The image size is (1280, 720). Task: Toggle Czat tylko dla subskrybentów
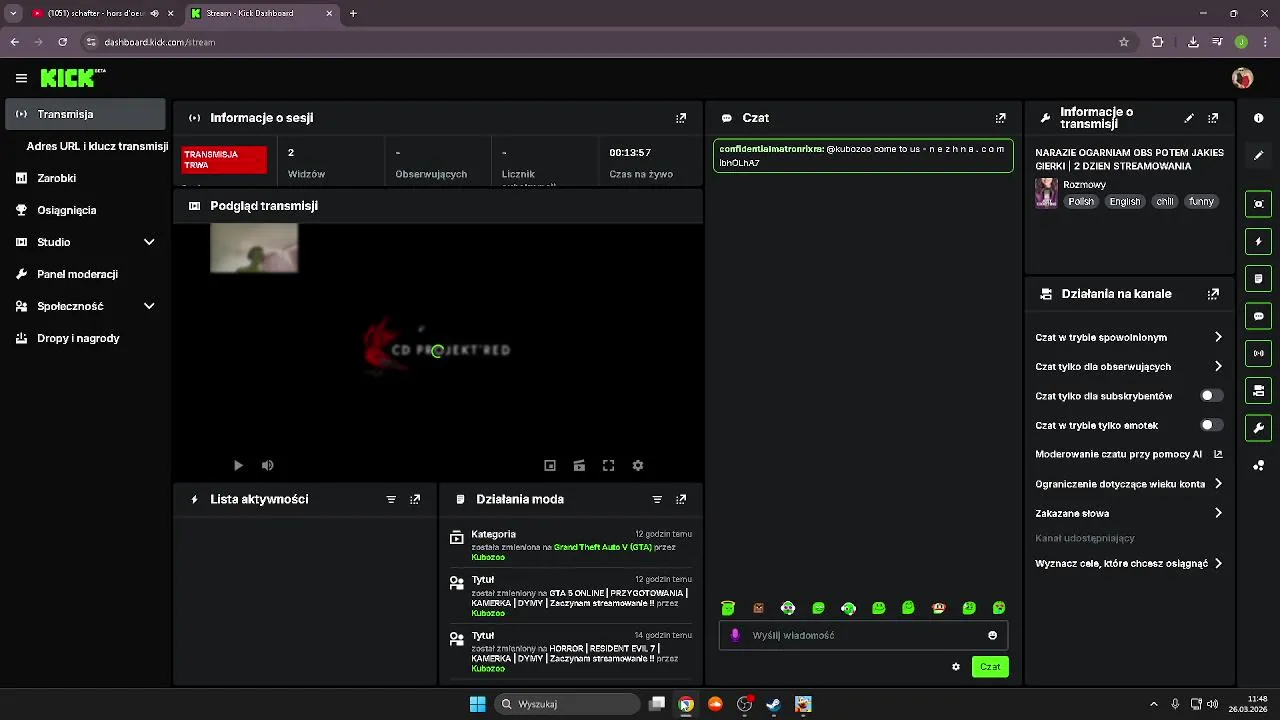pos(1211,396)
